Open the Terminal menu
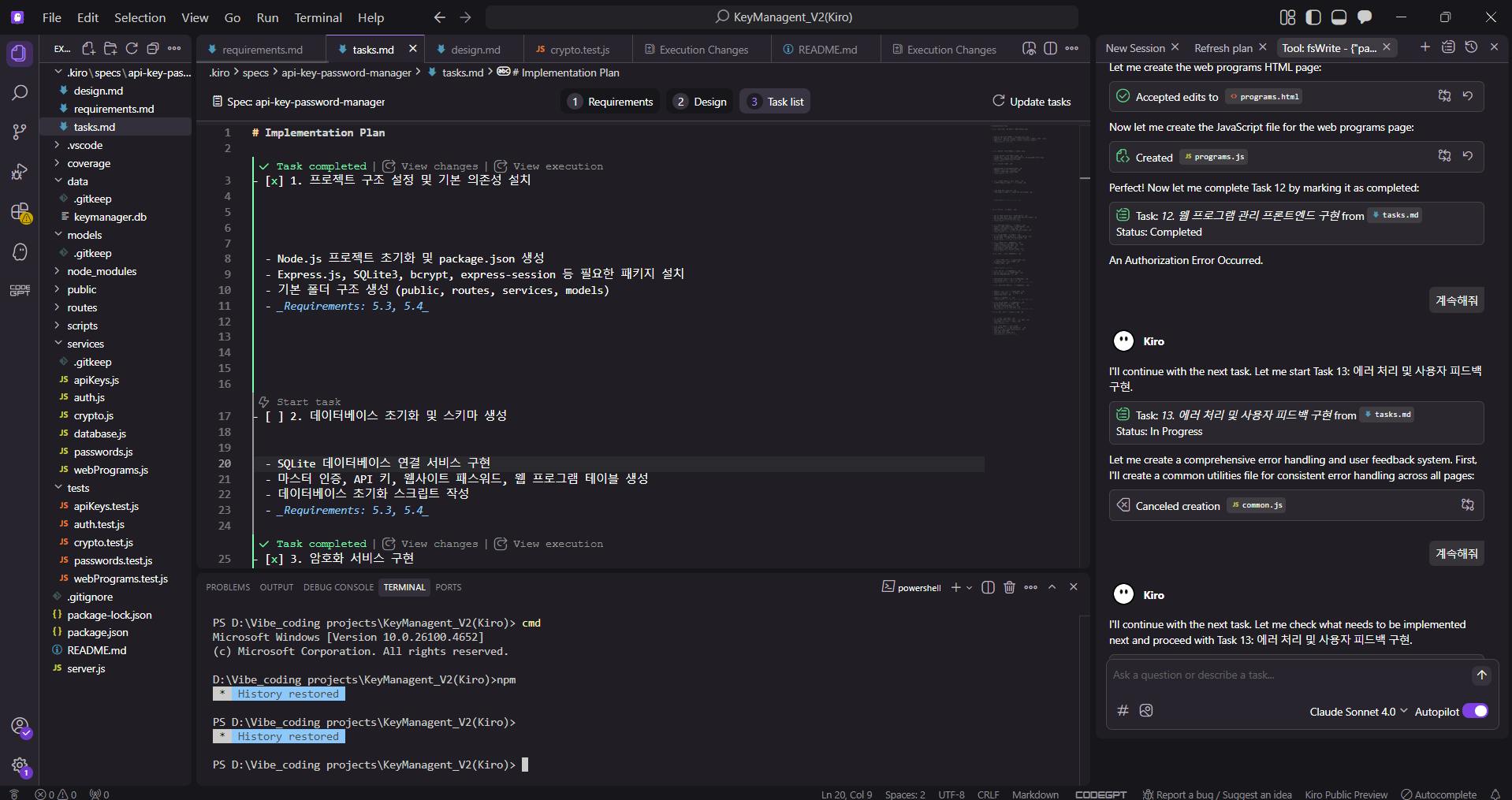The width and height of the screenshot is (1512, 800). click(x=318, y=17)
